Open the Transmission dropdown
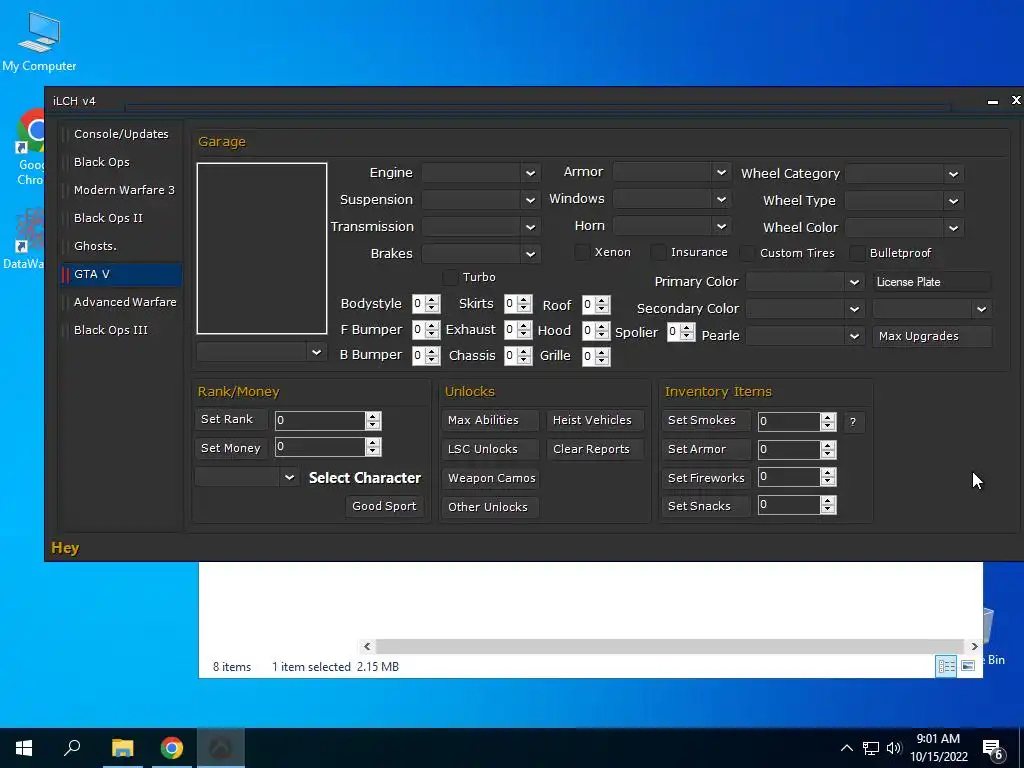Screen dimensions: 1024x768 click(481, 227)
